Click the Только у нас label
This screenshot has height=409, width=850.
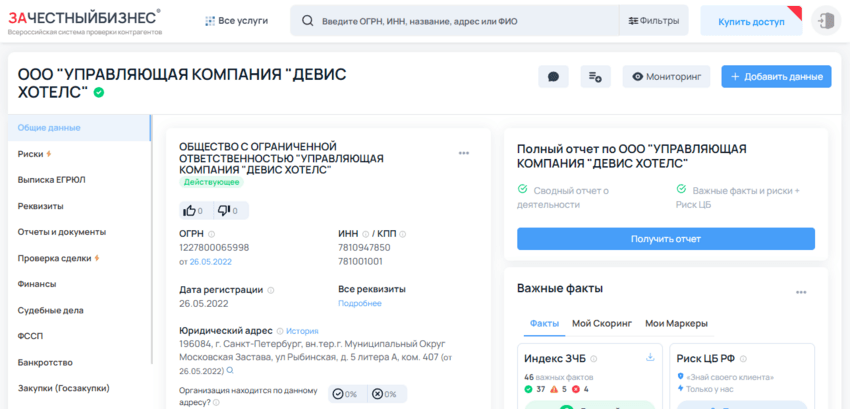(709, 389)
